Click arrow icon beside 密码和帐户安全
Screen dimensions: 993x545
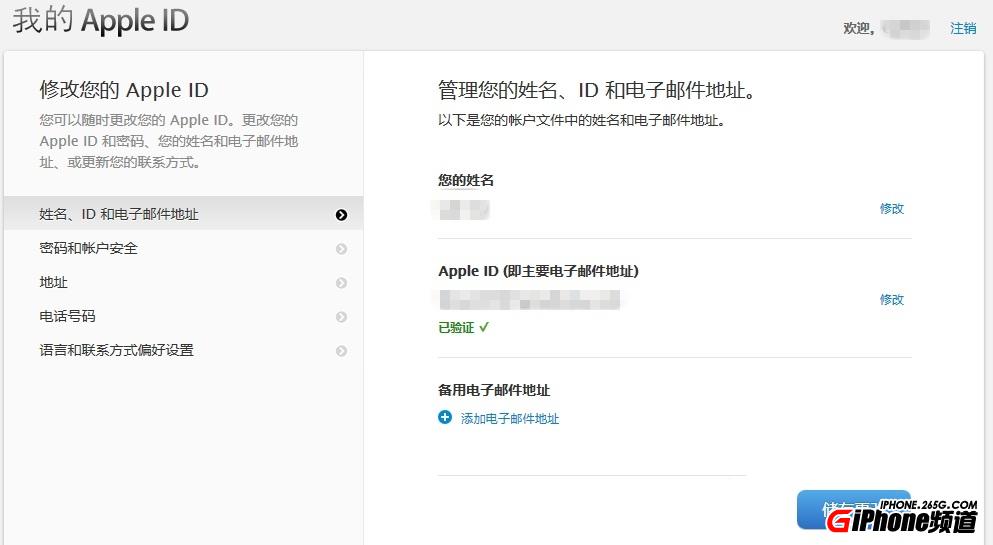coord(341,249)
